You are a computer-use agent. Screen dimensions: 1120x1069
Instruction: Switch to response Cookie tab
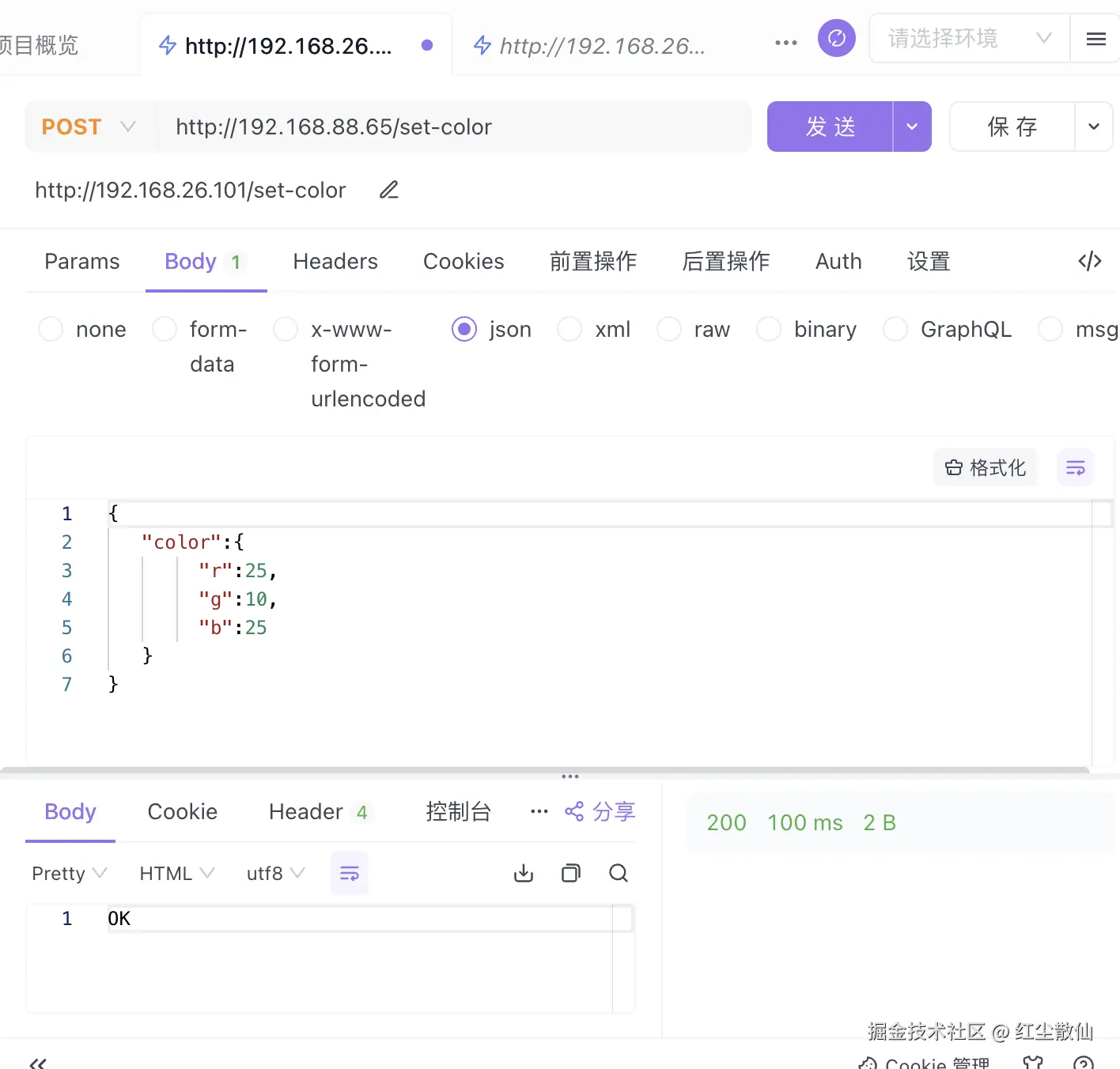(183, 811)
